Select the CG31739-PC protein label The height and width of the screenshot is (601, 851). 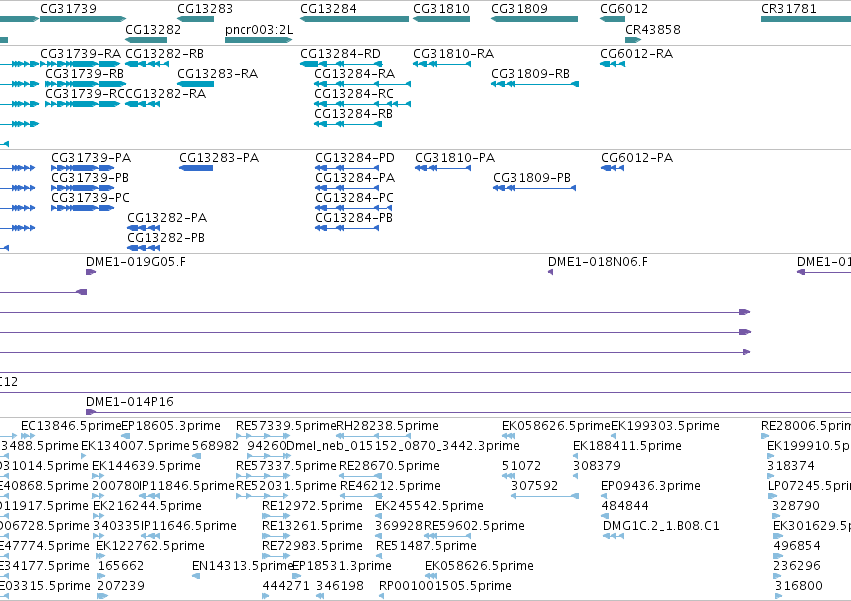click(x=91, y=198)
